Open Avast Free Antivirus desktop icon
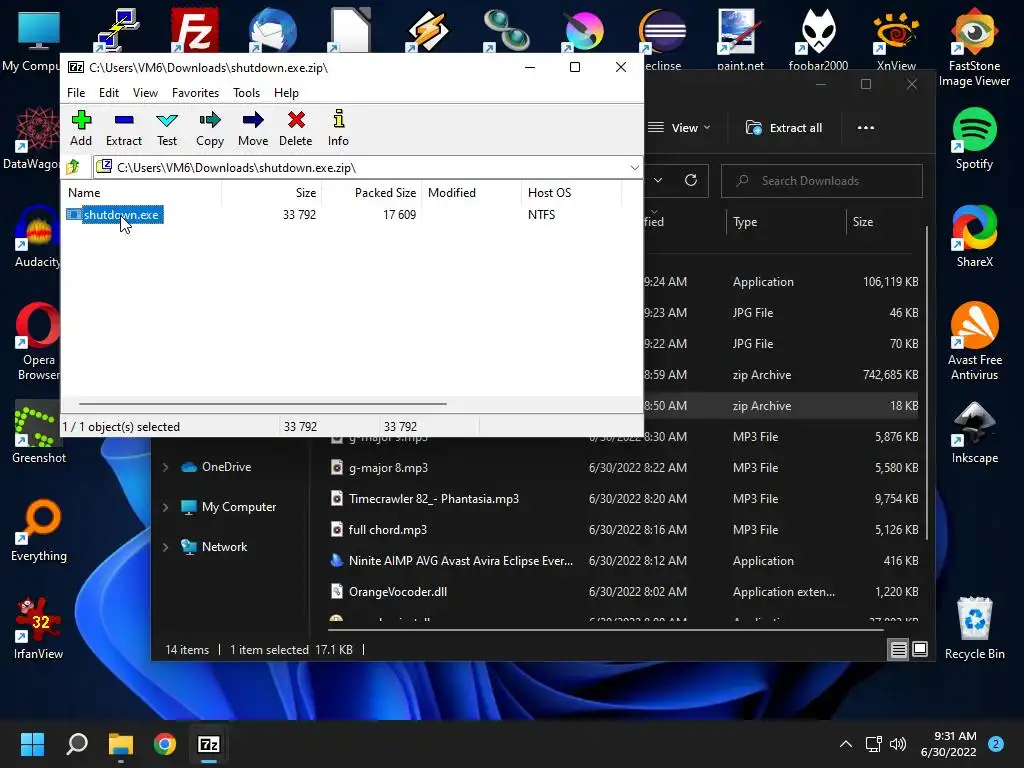The height and width of the screenshot is (768, 1024). click(x=974, y=341)
